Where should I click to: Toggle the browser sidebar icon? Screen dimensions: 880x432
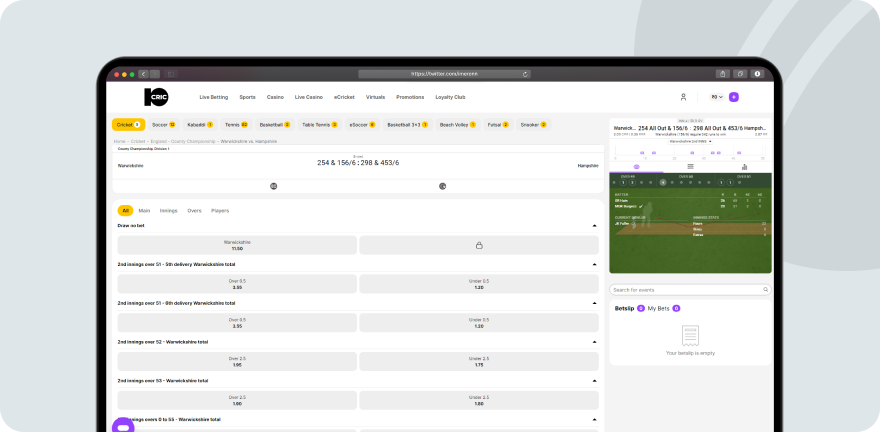(x=171, y=74)
